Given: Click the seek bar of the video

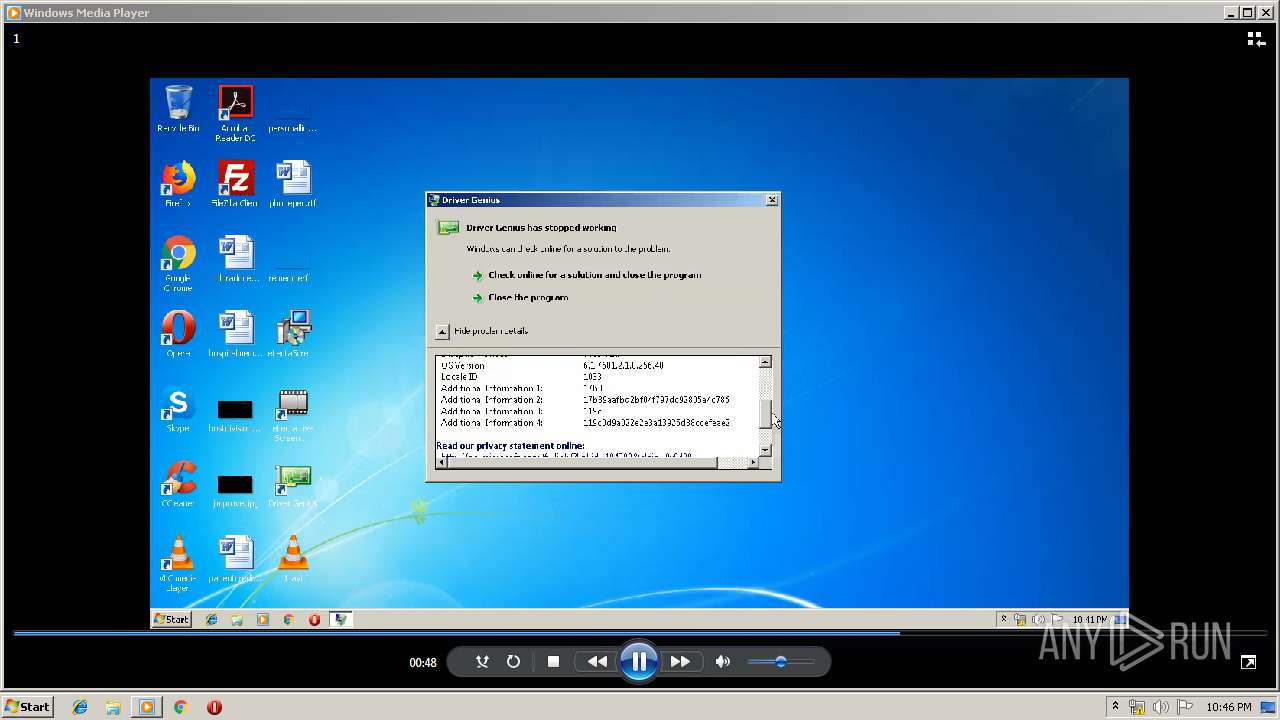Looking at the screenshot, I should [640, 633].
